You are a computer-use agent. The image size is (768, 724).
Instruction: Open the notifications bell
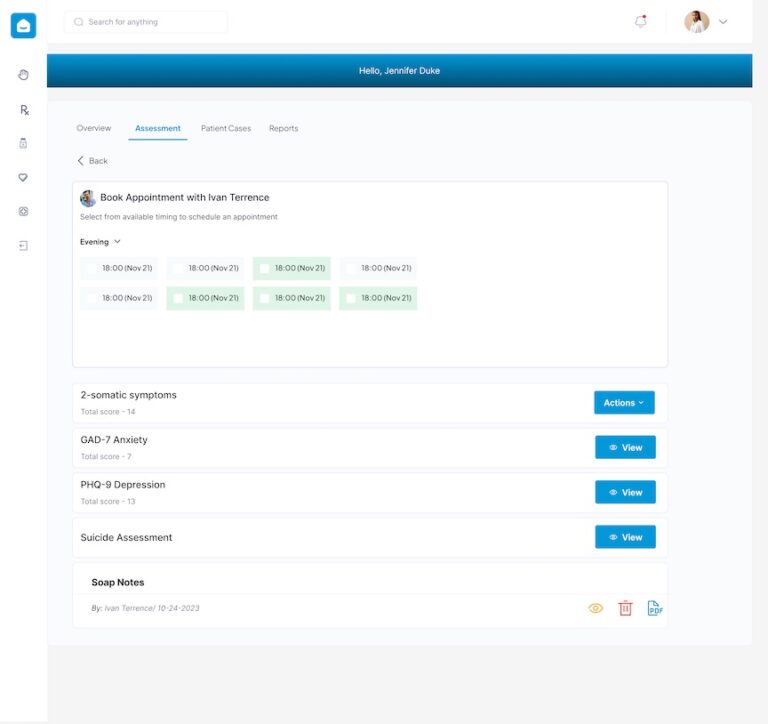pyautogui.click(x=641, y=22)
